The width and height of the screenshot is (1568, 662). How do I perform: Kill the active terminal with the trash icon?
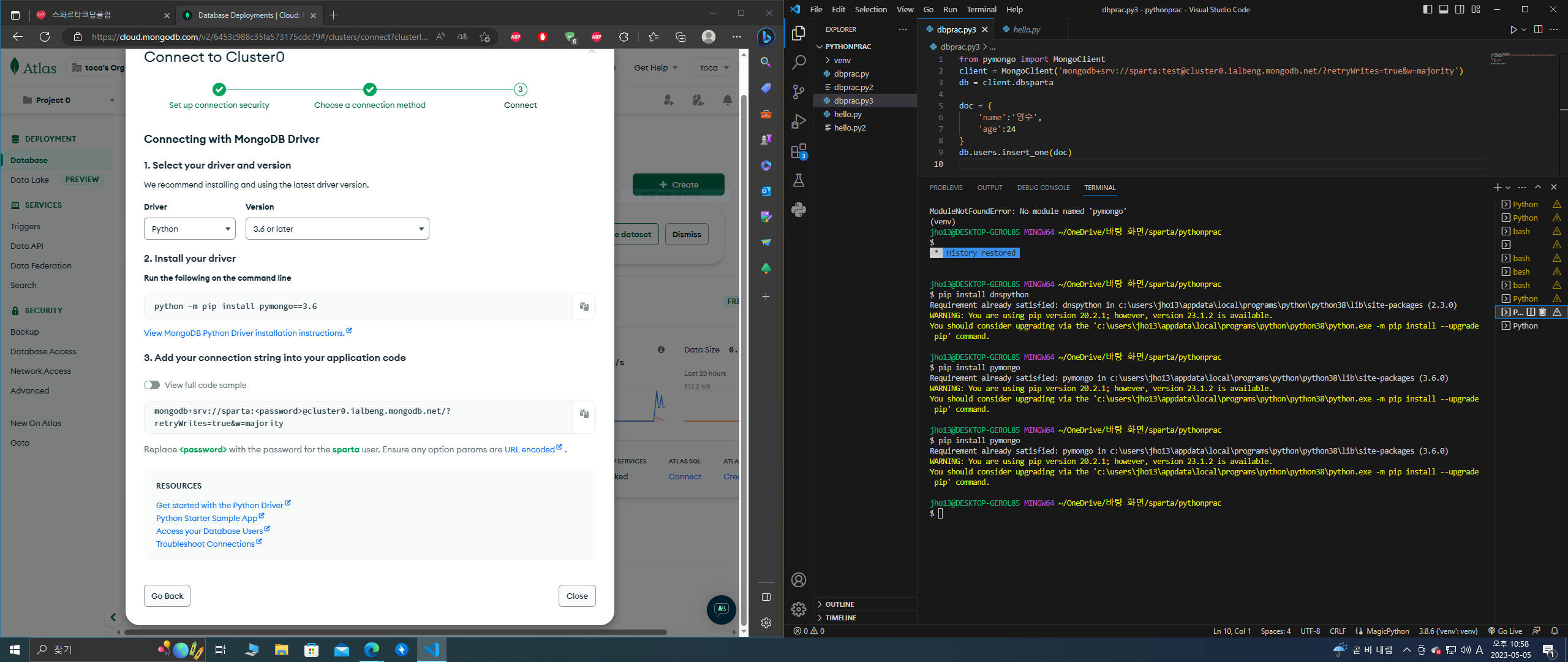[1543, 312]
